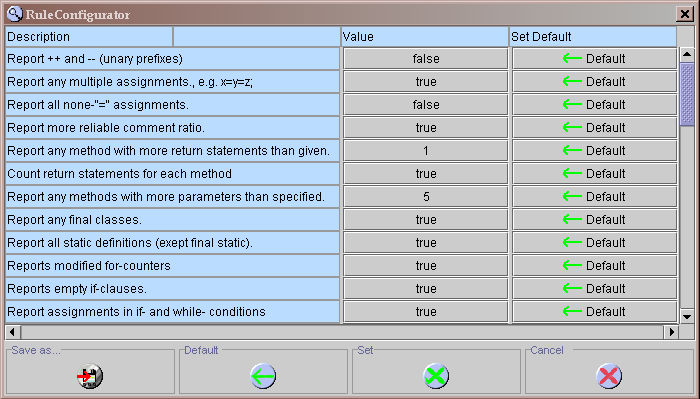Click the green X Set icon
The height and width of the screenshot is (399, 700).
[x=436, y=376]
